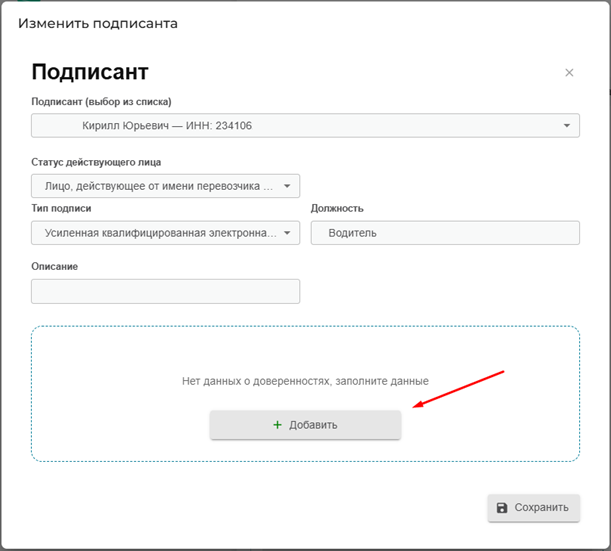Image resolution: width=611 pixels, height=551 pixels.
Task: Click into the Должность field containing Водитель
Action: point(445,233)
